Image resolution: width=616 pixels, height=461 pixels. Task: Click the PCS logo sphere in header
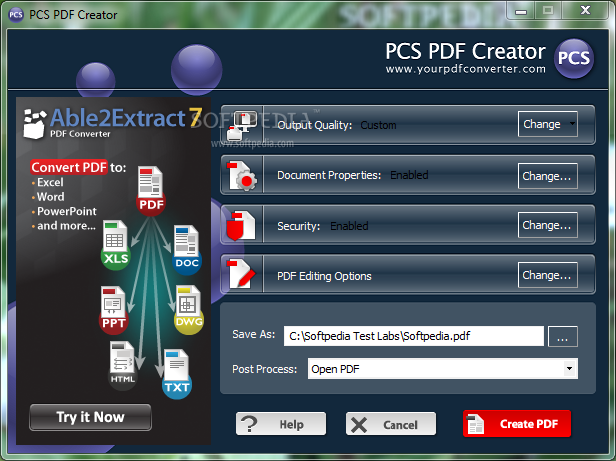click(x=574, y=58)
